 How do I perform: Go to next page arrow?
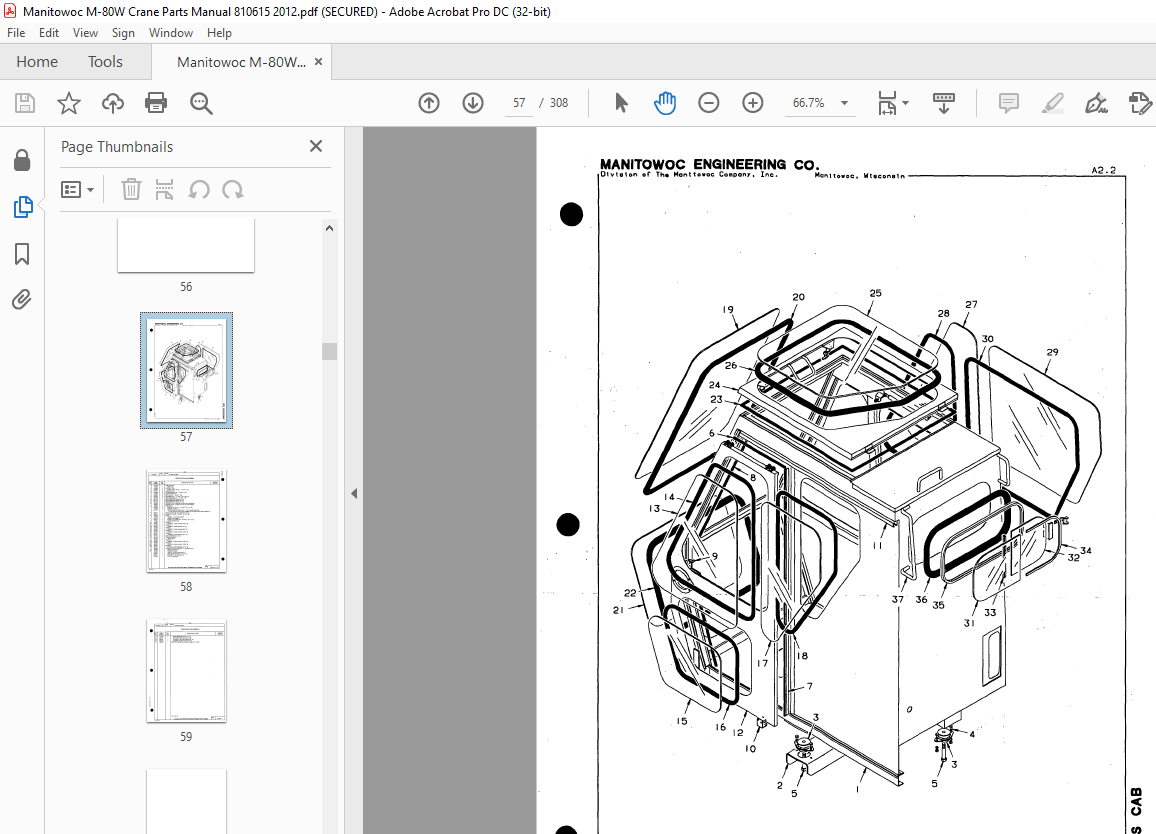click(x=473, y=103)
